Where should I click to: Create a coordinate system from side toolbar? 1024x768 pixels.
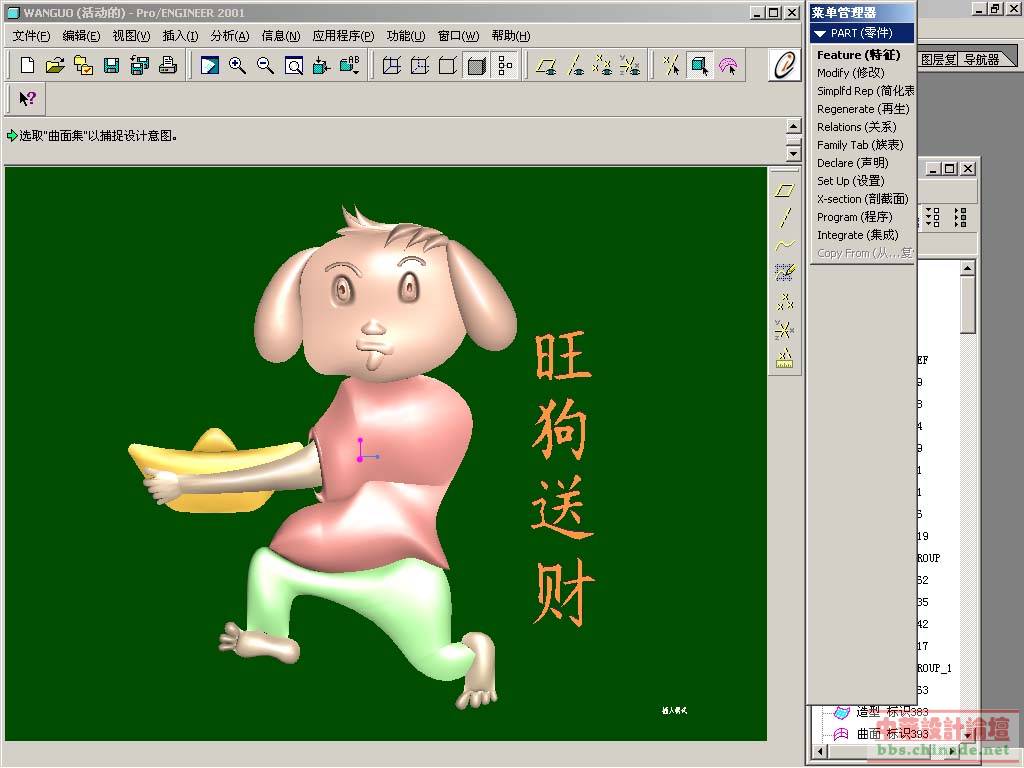(x=784, y=329)
